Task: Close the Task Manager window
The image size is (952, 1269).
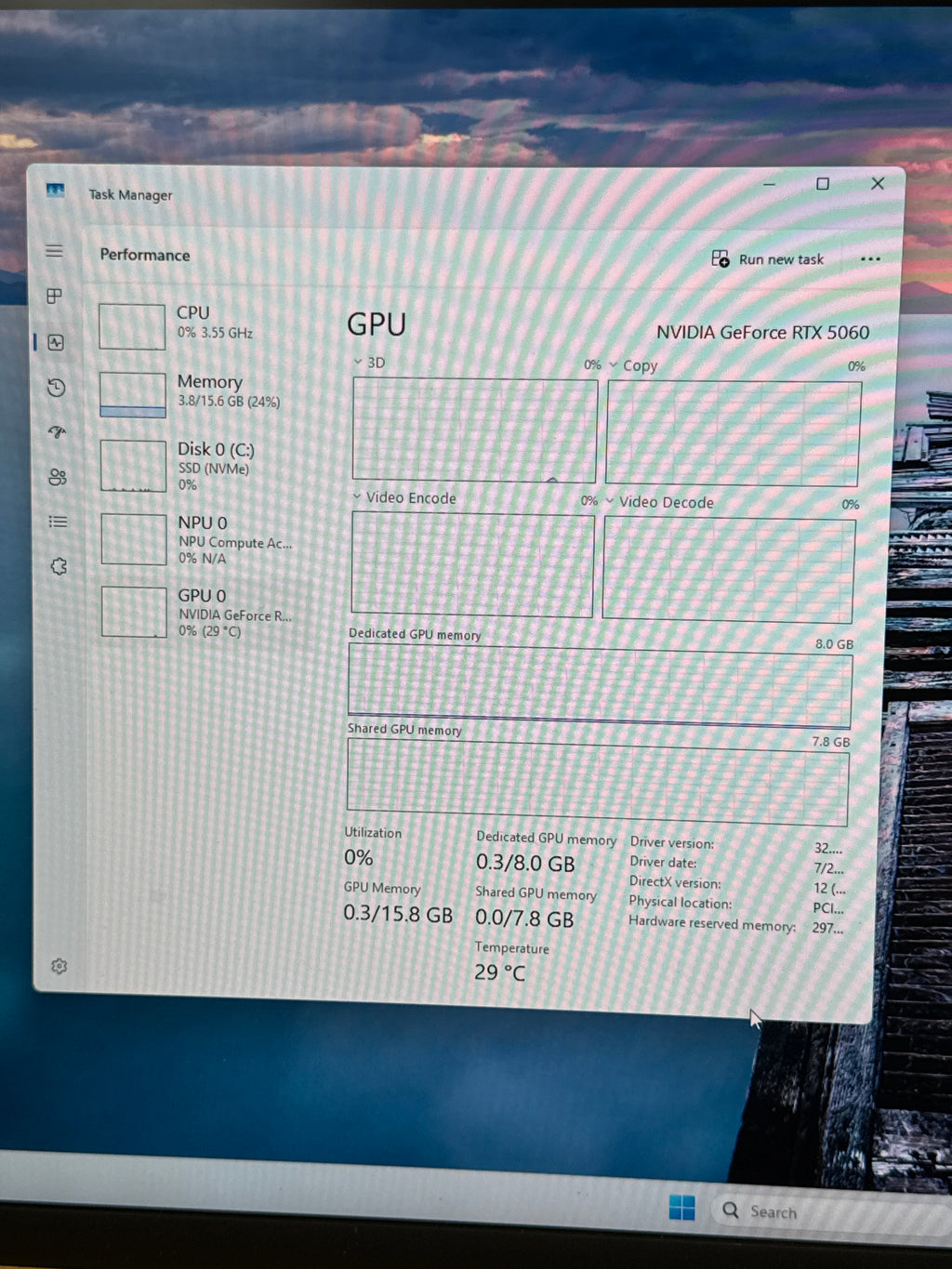Action: tap(877, 184)
